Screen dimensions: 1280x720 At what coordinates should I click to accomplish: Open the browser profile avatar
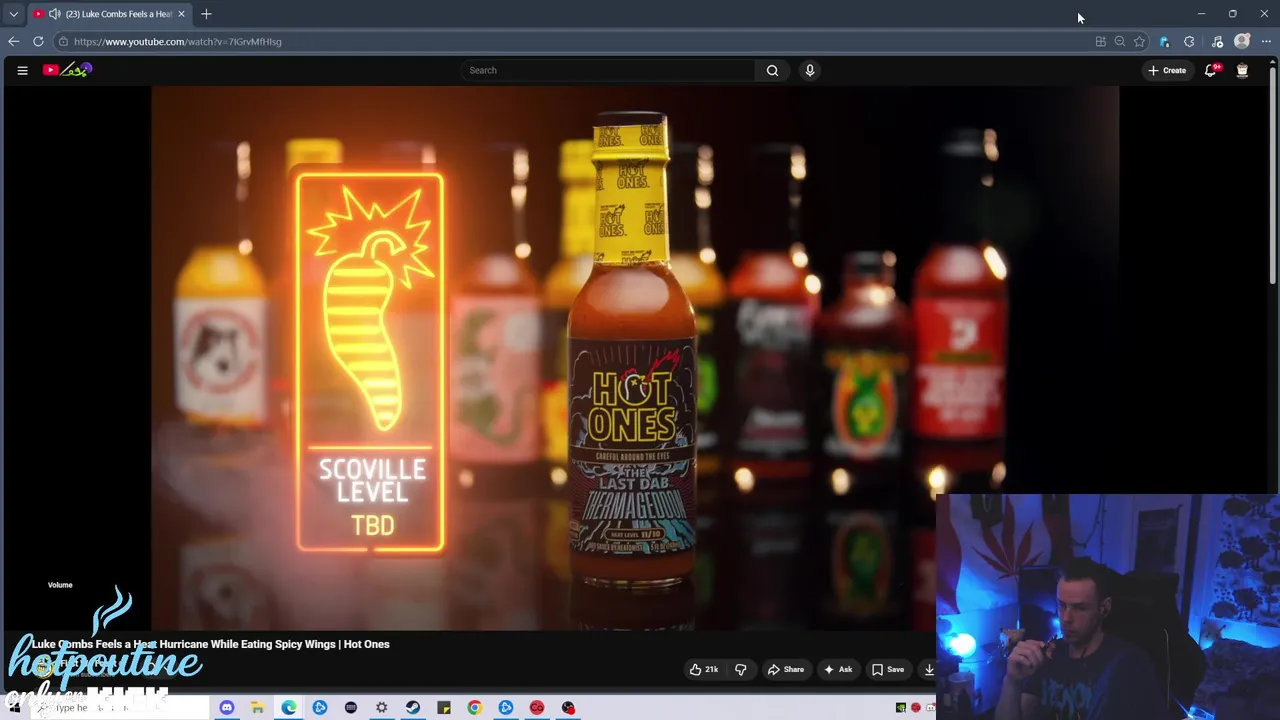click(1242, 42)
